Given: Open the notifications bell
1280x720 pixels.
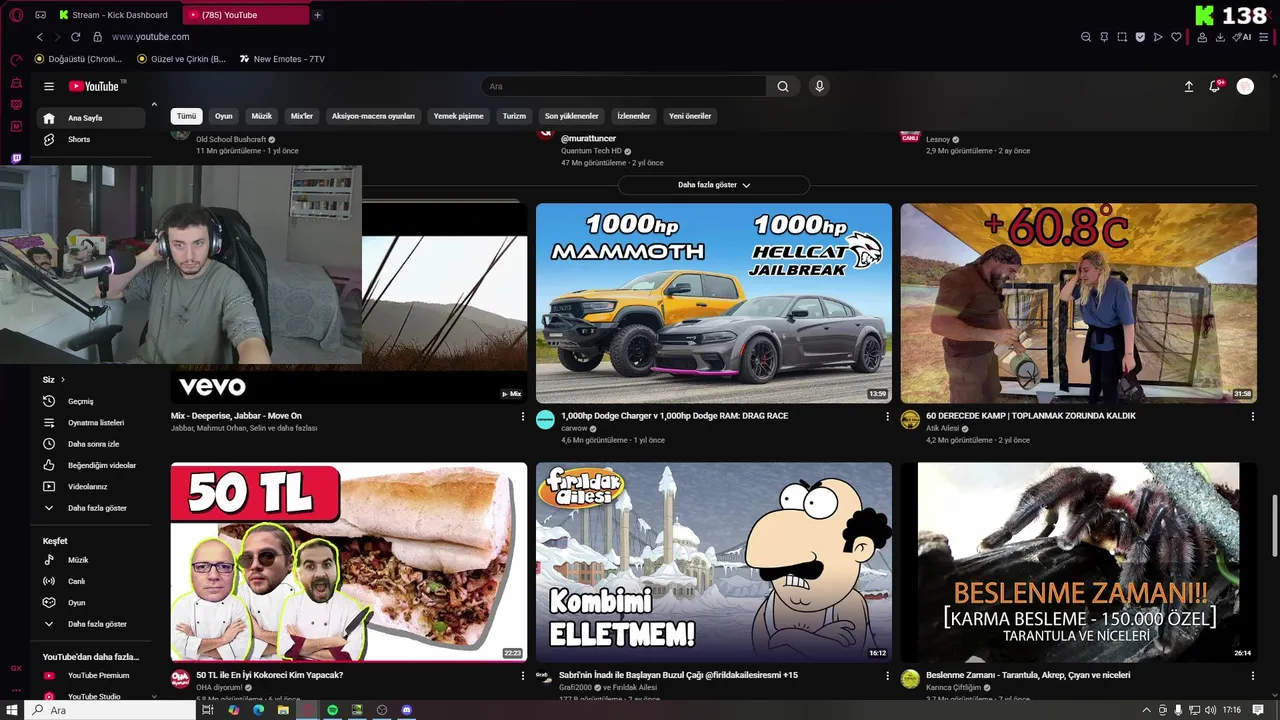Looking at the screenshot, I should pyautogui.click(x=1215, y=86).
